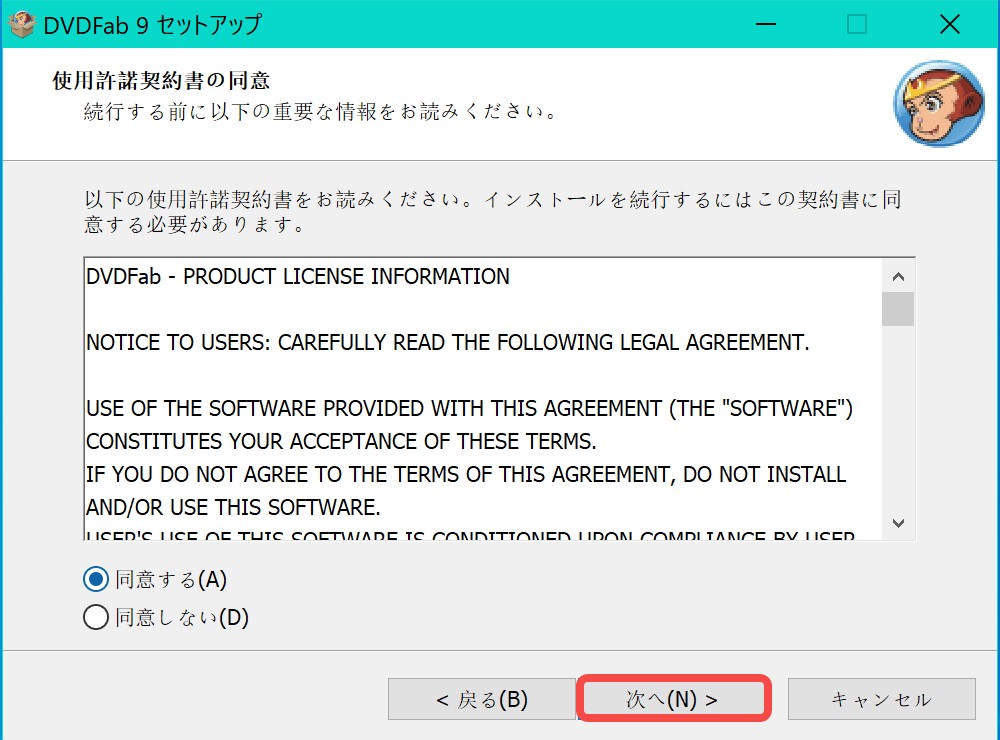Go back with the < 戻る(B) button
This screenshot has height=740, width=1000.
pyautogui.click(x=482, y=699)
